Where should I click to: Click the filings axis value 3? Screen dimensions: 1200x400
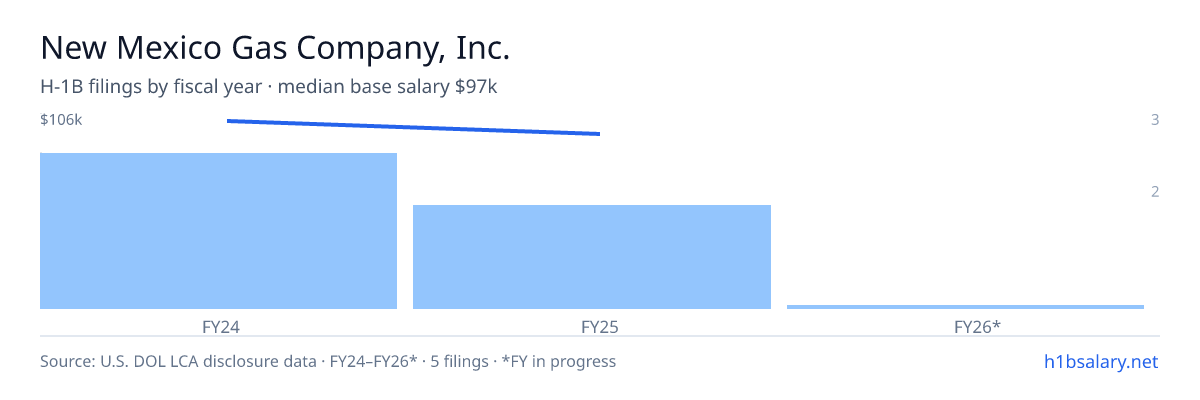(x=1155, y=120)
